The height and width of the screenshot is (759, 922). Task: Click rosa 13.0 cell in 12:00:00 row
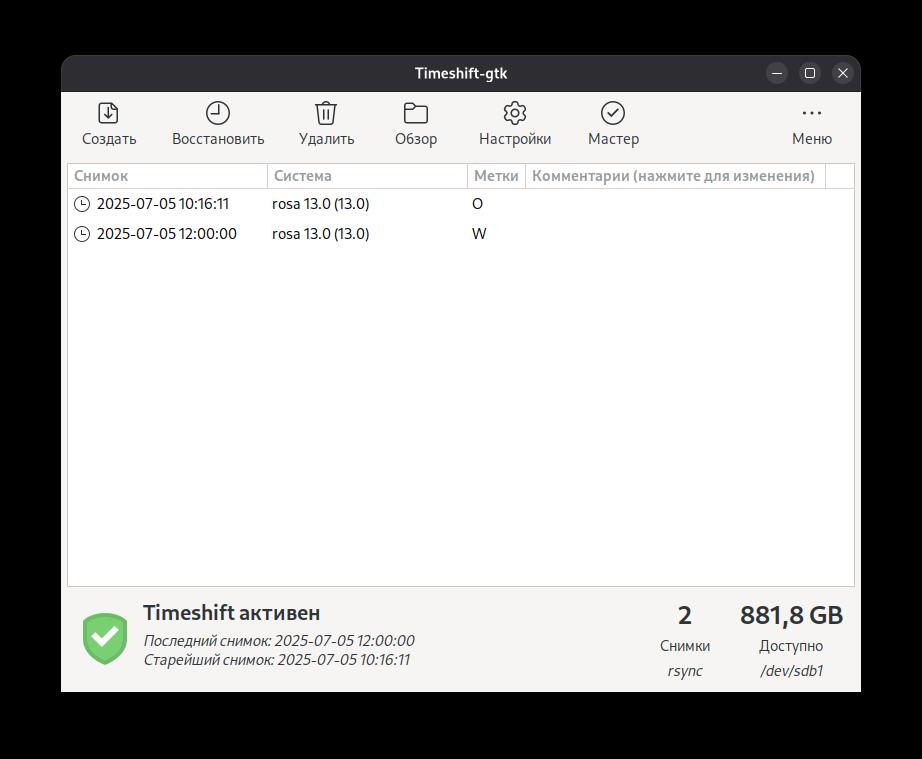320,234
